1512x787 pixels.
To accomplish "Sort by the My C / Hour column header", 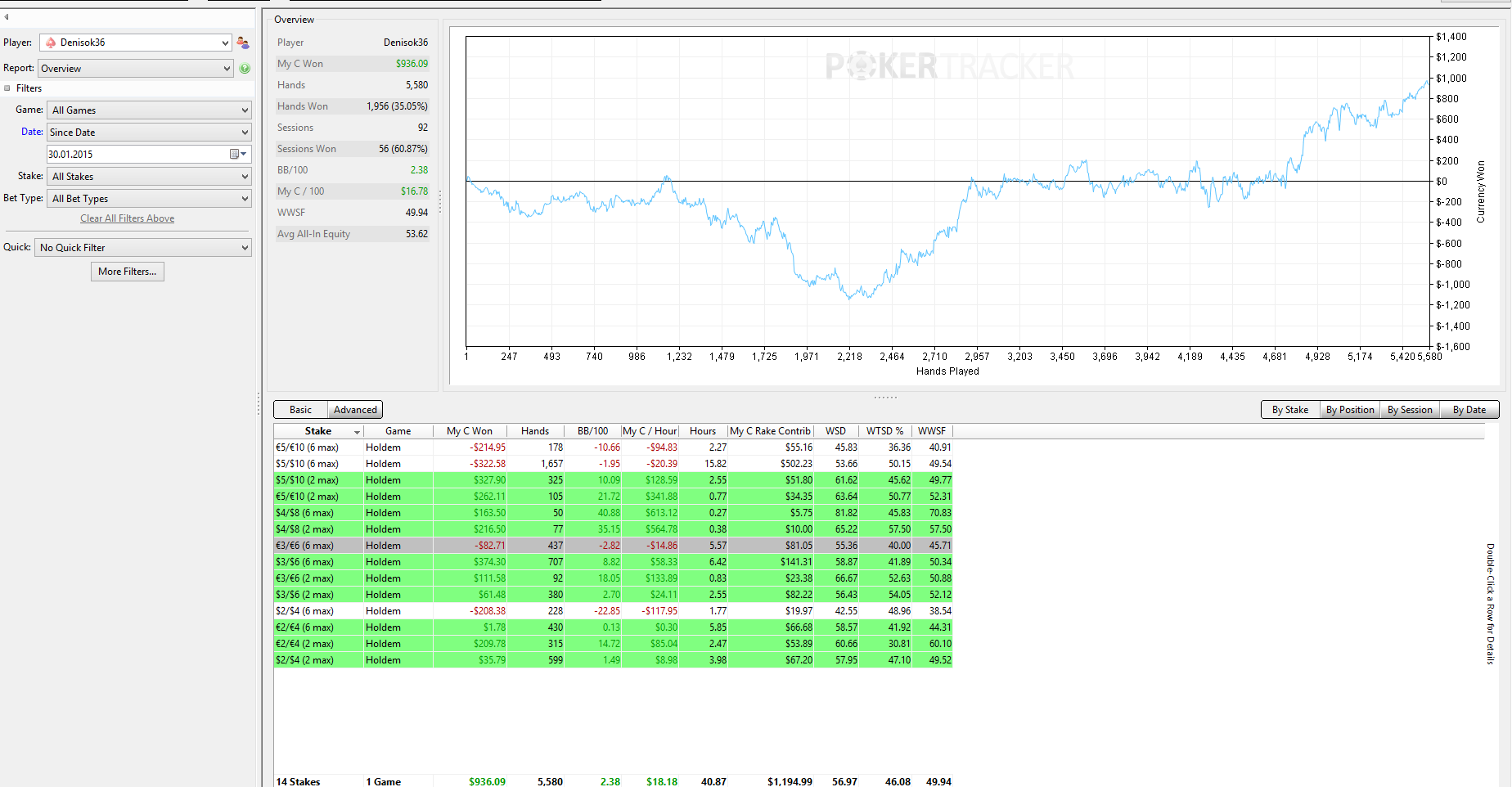I will (650, 431).
